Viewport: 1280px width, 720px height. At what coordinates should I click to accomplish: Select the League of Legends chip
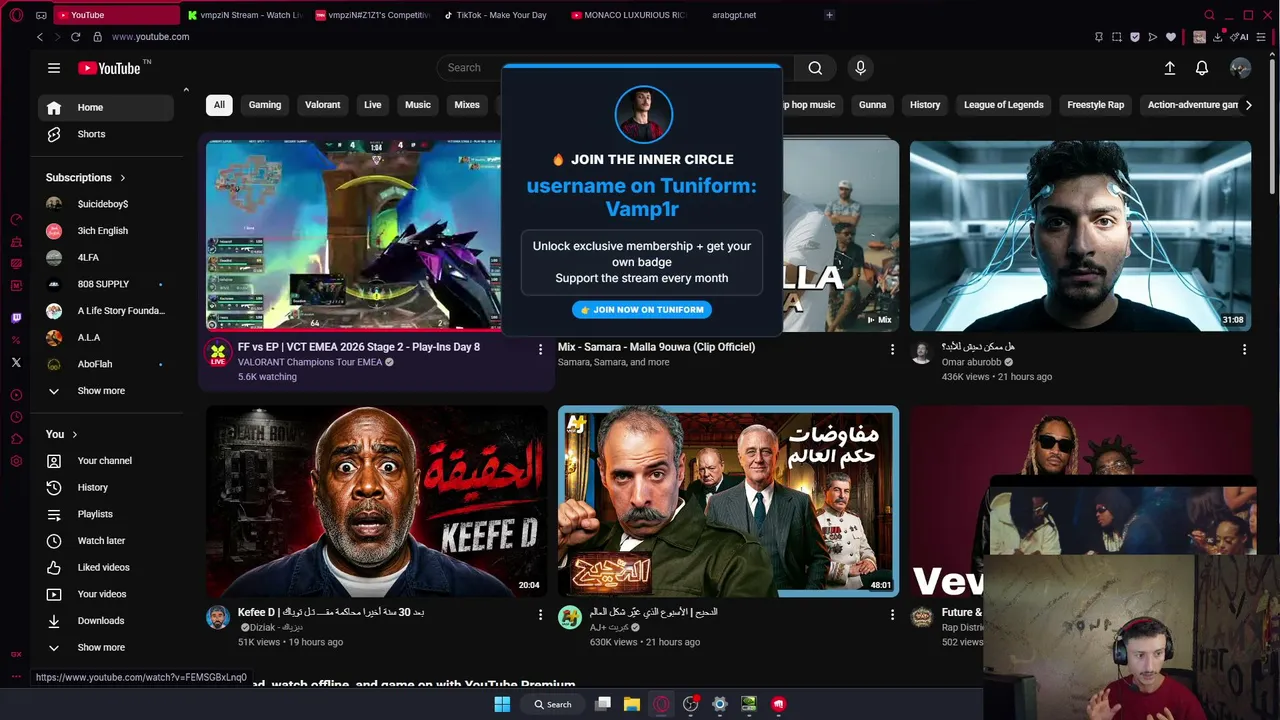click(x=1003, y=105)
